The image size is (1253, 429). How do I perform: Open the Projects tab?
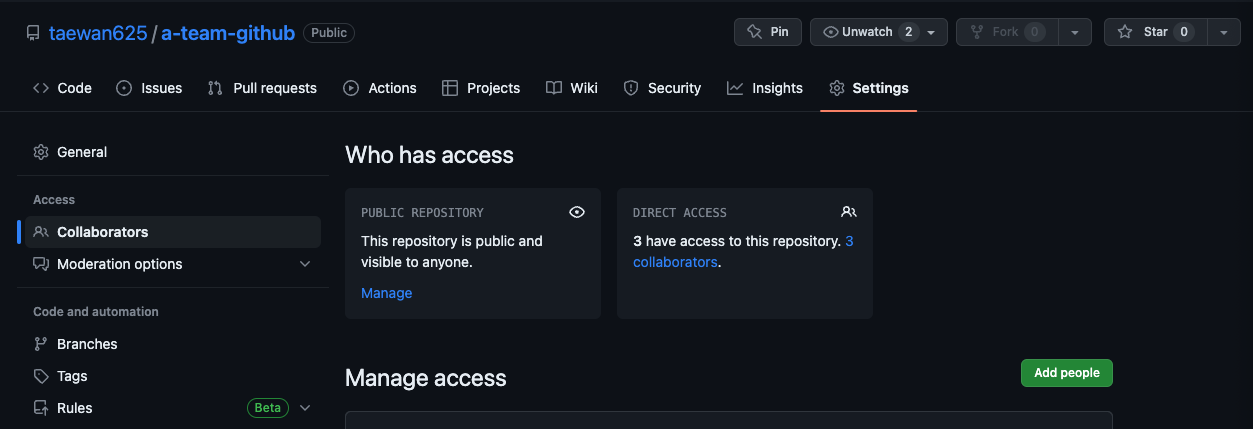tap(481, 88)
